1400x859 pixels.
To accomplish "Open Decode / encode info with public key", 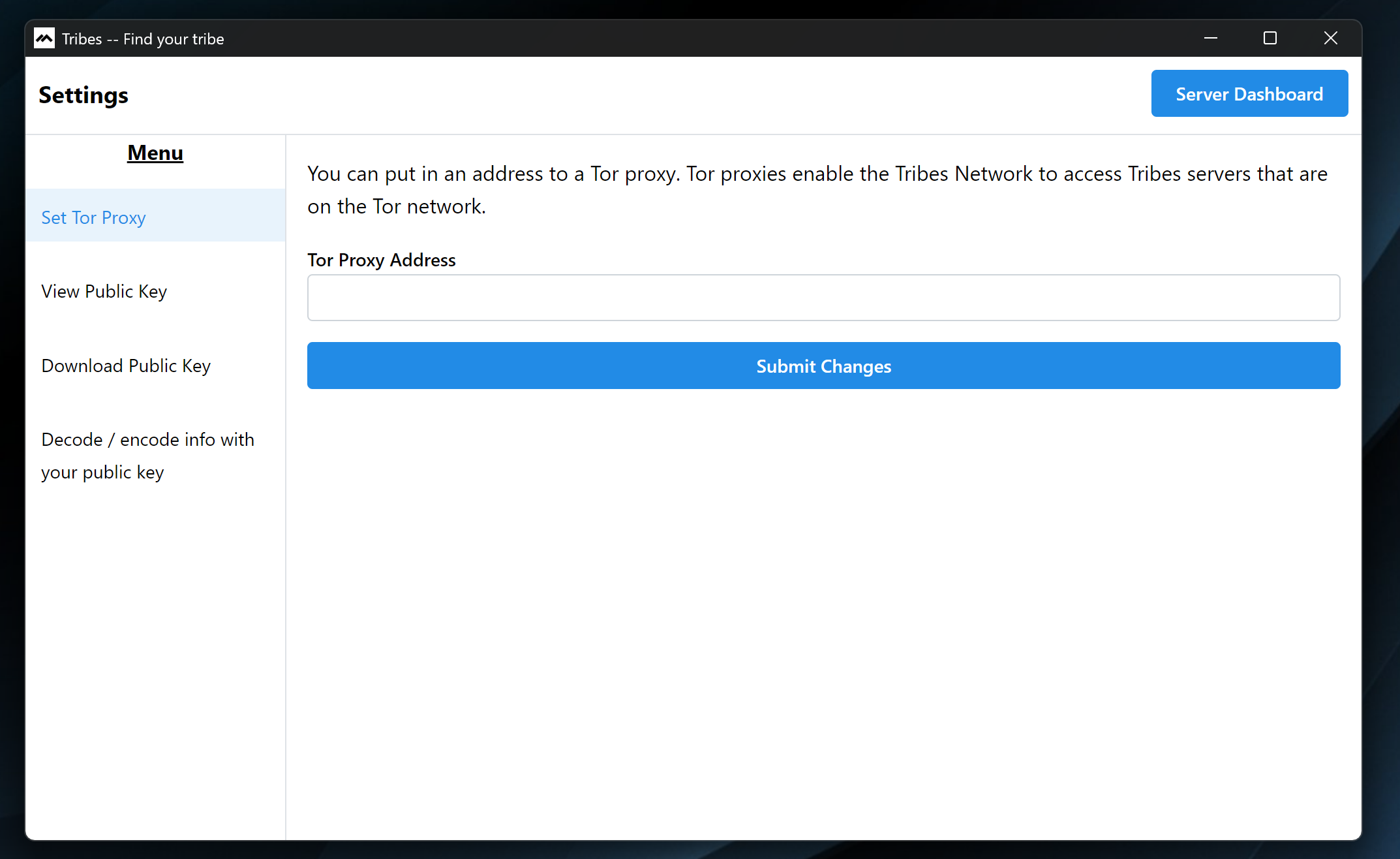I will [x=147, y=456].
